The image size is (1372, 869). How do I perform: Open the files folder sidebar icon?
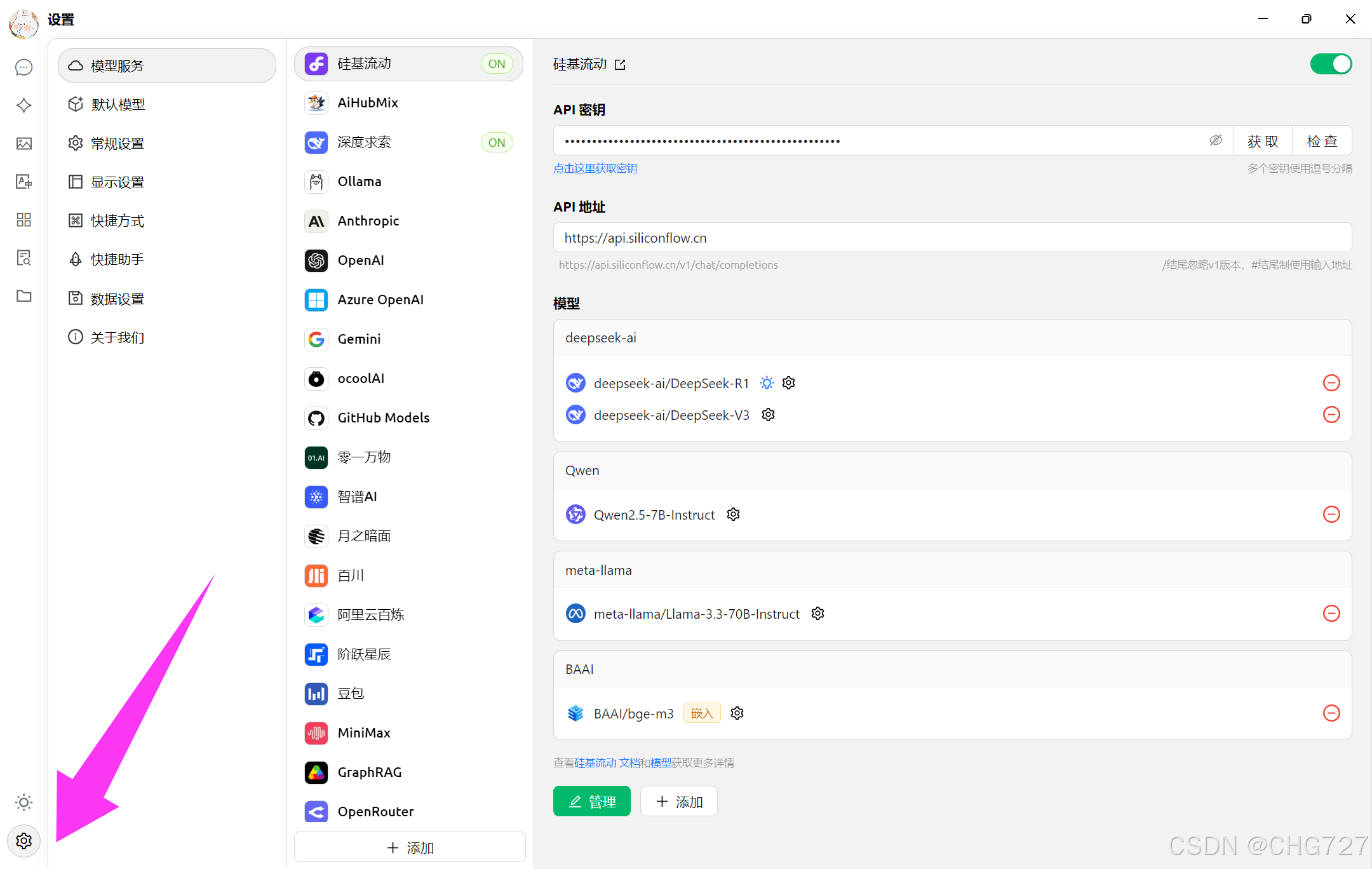click(x=24, y=296)
